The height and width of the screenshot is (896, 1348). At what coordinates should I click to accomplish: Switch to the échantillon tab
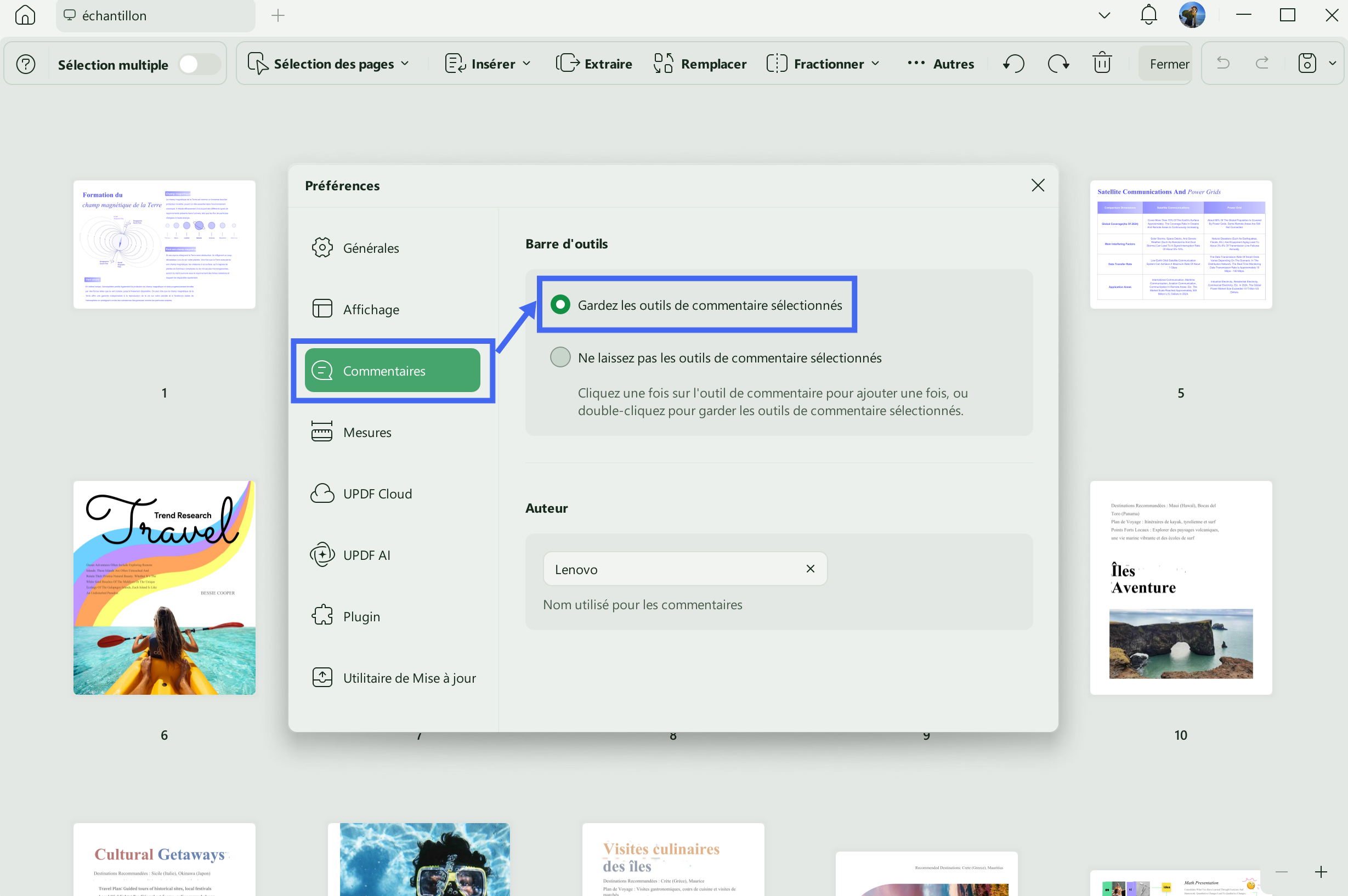(x=155, y=15)
